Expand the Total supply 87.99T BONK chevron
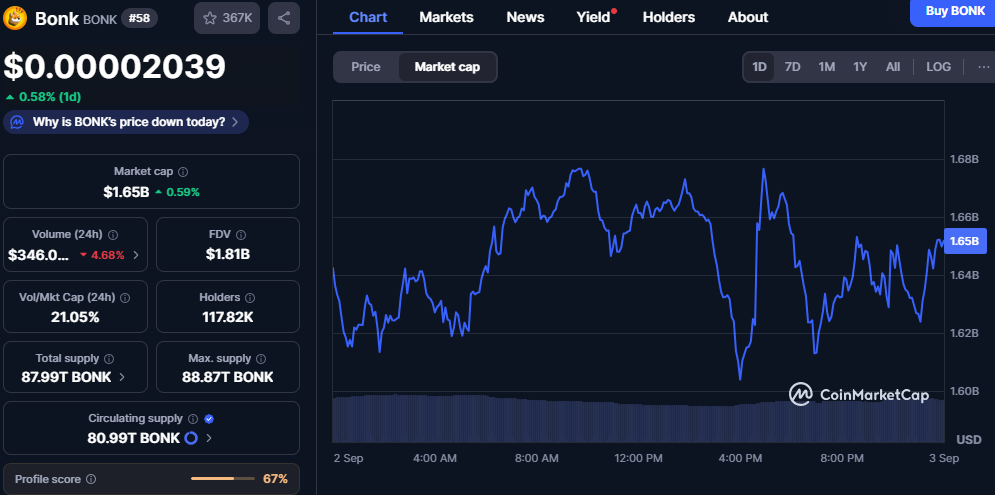Screen dimensions: 995x495 [x=123, y=377]
